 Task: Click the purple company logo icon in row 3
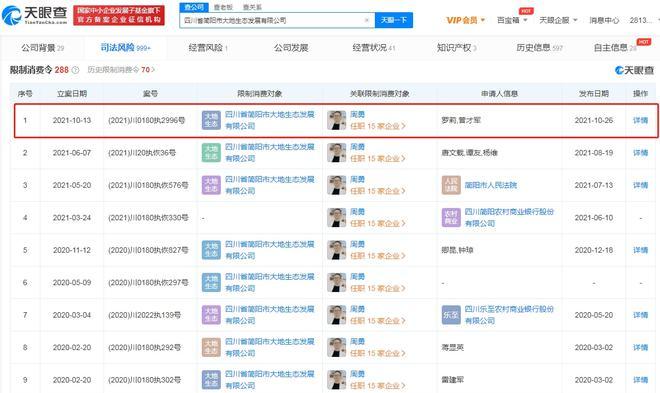coord(211,185)
